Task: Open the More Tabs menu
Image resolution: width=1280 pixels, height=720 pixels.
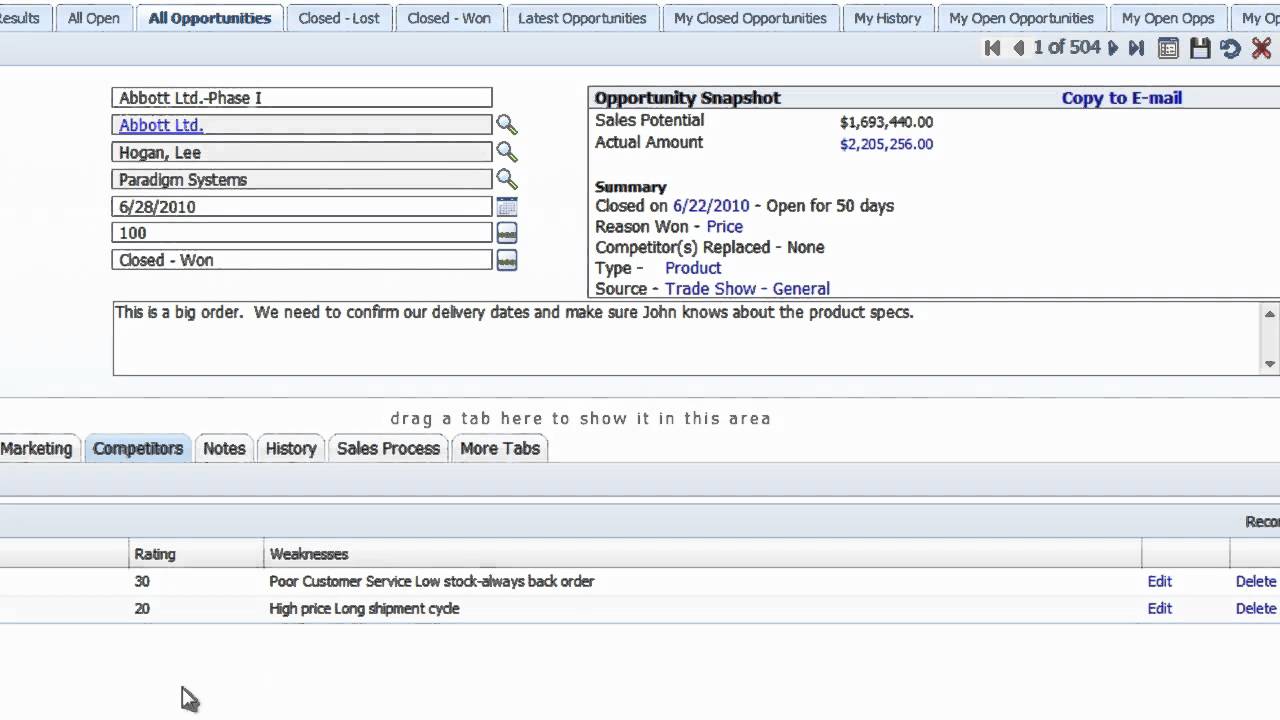Action: point(500,448)
